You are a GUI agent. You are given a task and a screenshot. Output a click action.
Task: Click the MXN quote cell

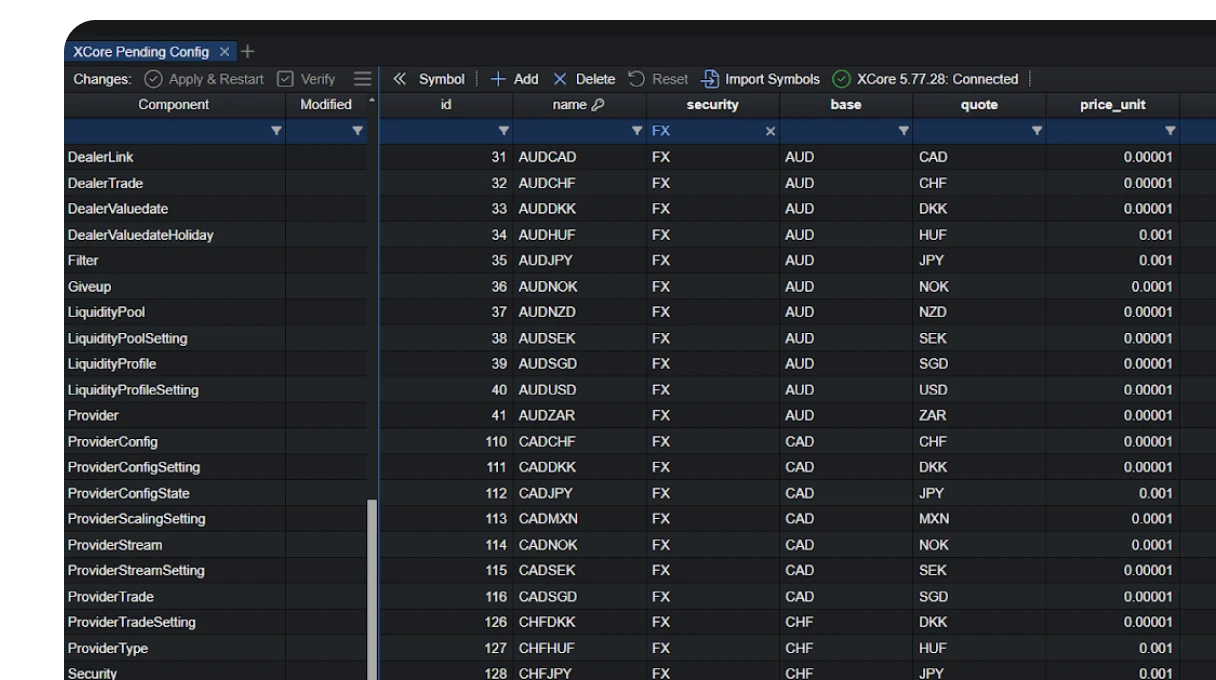click(979, 519)
